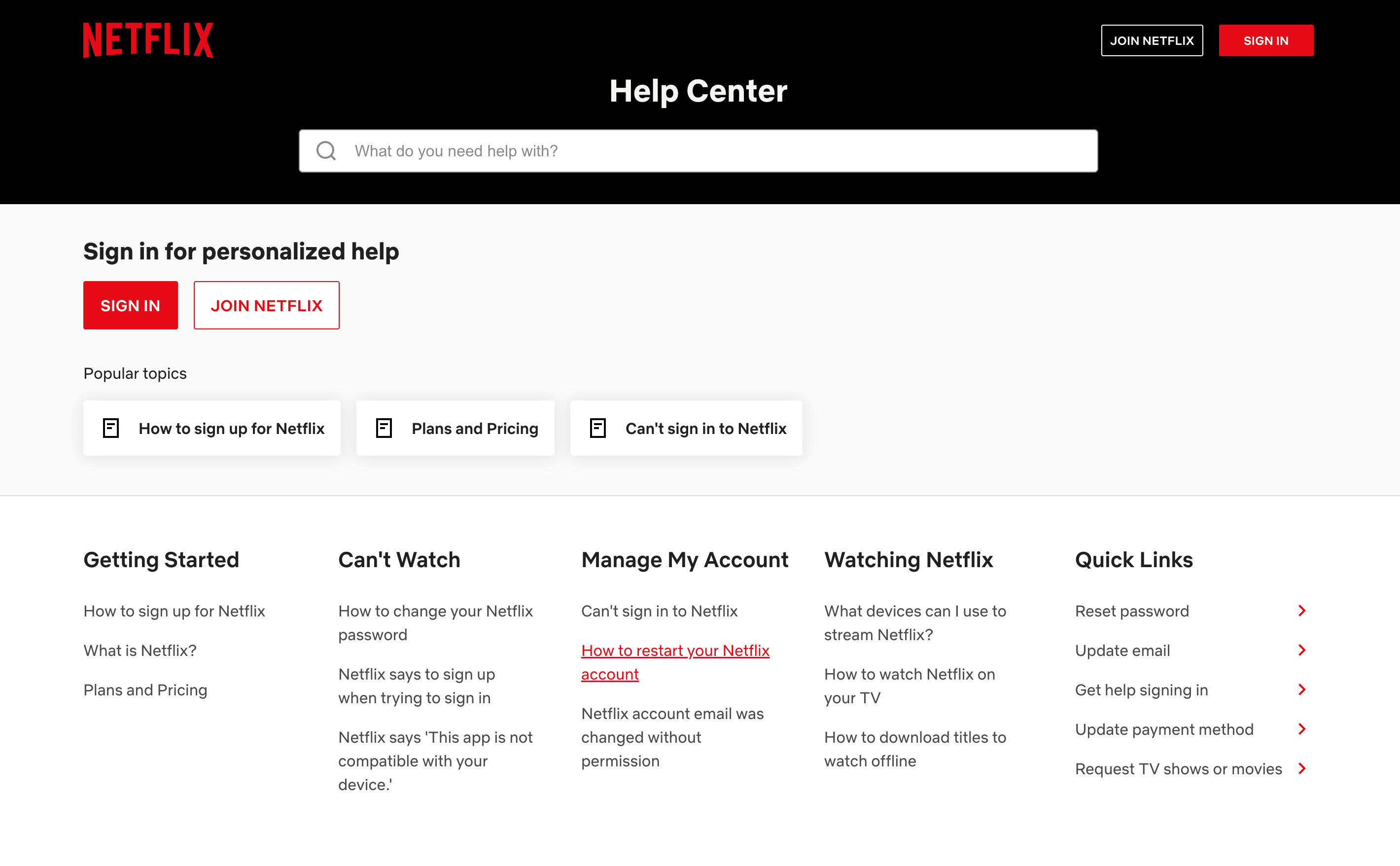
Task: Open the How to sign up for Netflix topic card
Action: coord(212,428)
